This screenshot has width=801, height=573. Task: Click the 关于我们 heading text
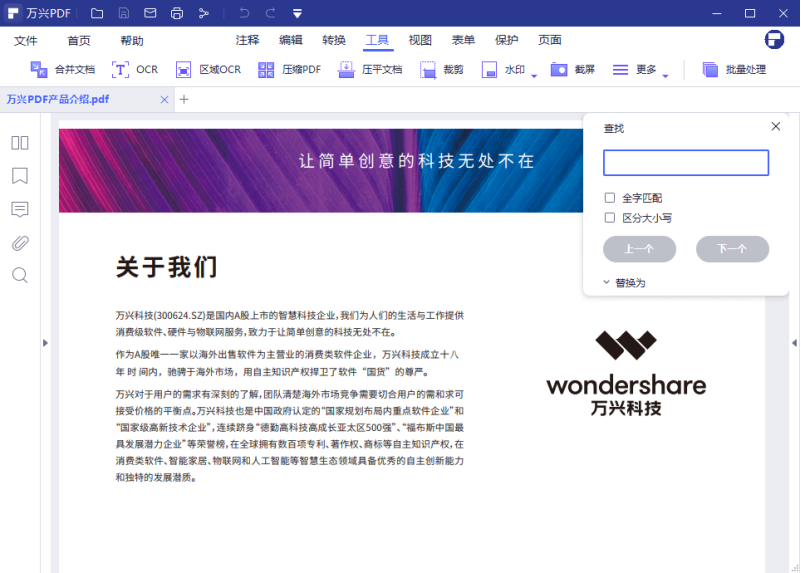click(x=167, y=267)
